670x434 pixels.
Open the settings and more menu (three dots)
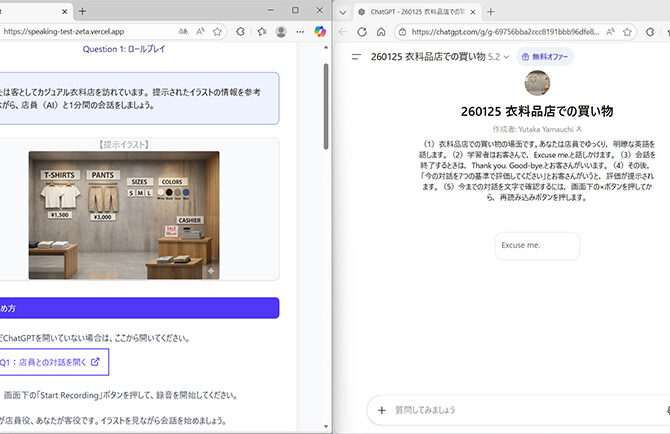point(300,31)
